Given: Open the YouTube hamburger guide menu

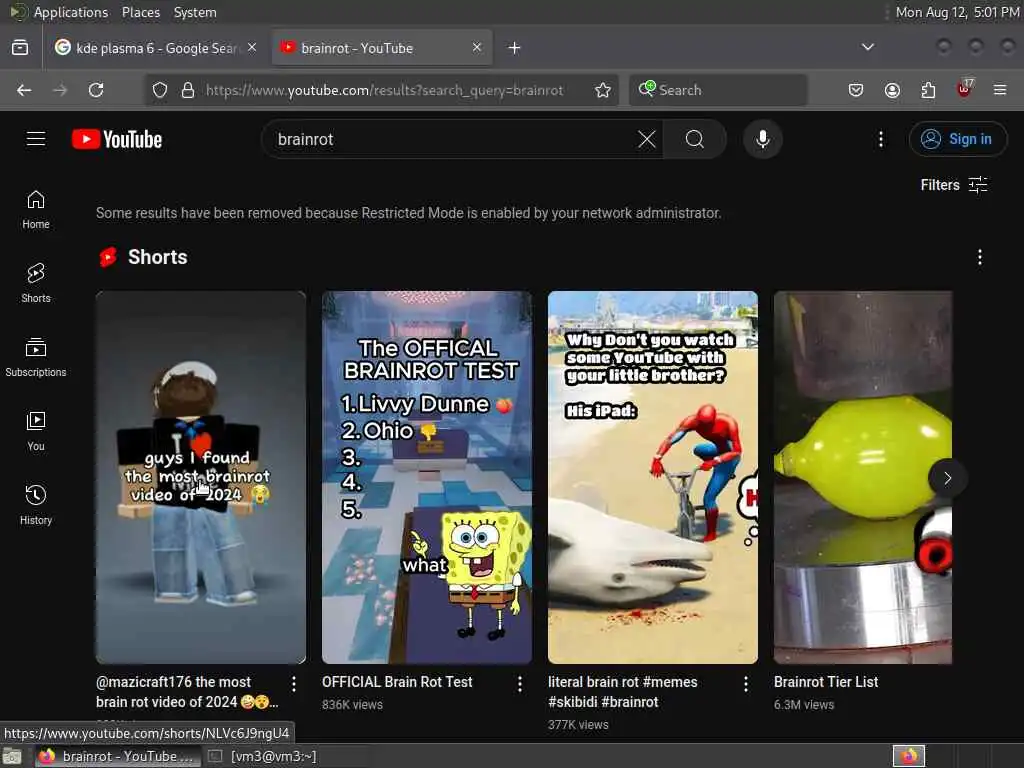Looking at the screenshot, I should pyautogui.click(x=36, y=139).
